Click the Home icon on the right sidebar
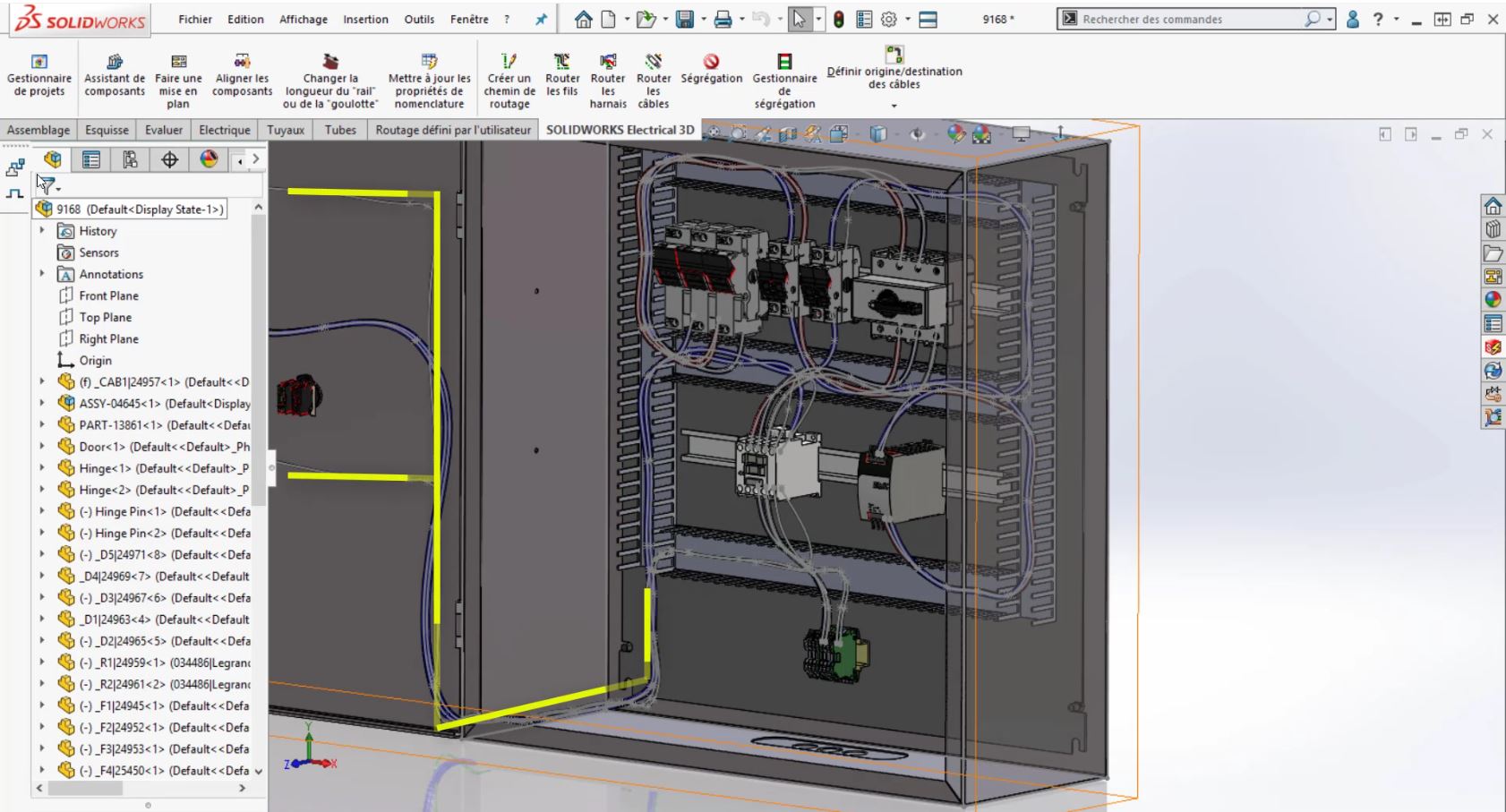Viewport: 1506px width, 812px height. [x=1492, y=207]
